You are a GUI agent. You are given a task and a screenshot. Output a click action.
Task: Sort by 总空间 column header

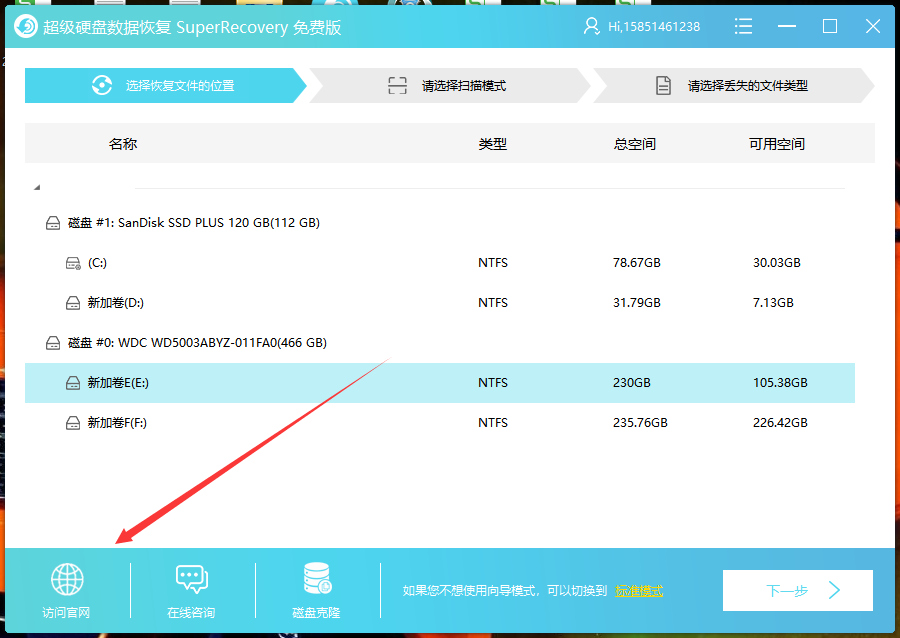point(634,143)
